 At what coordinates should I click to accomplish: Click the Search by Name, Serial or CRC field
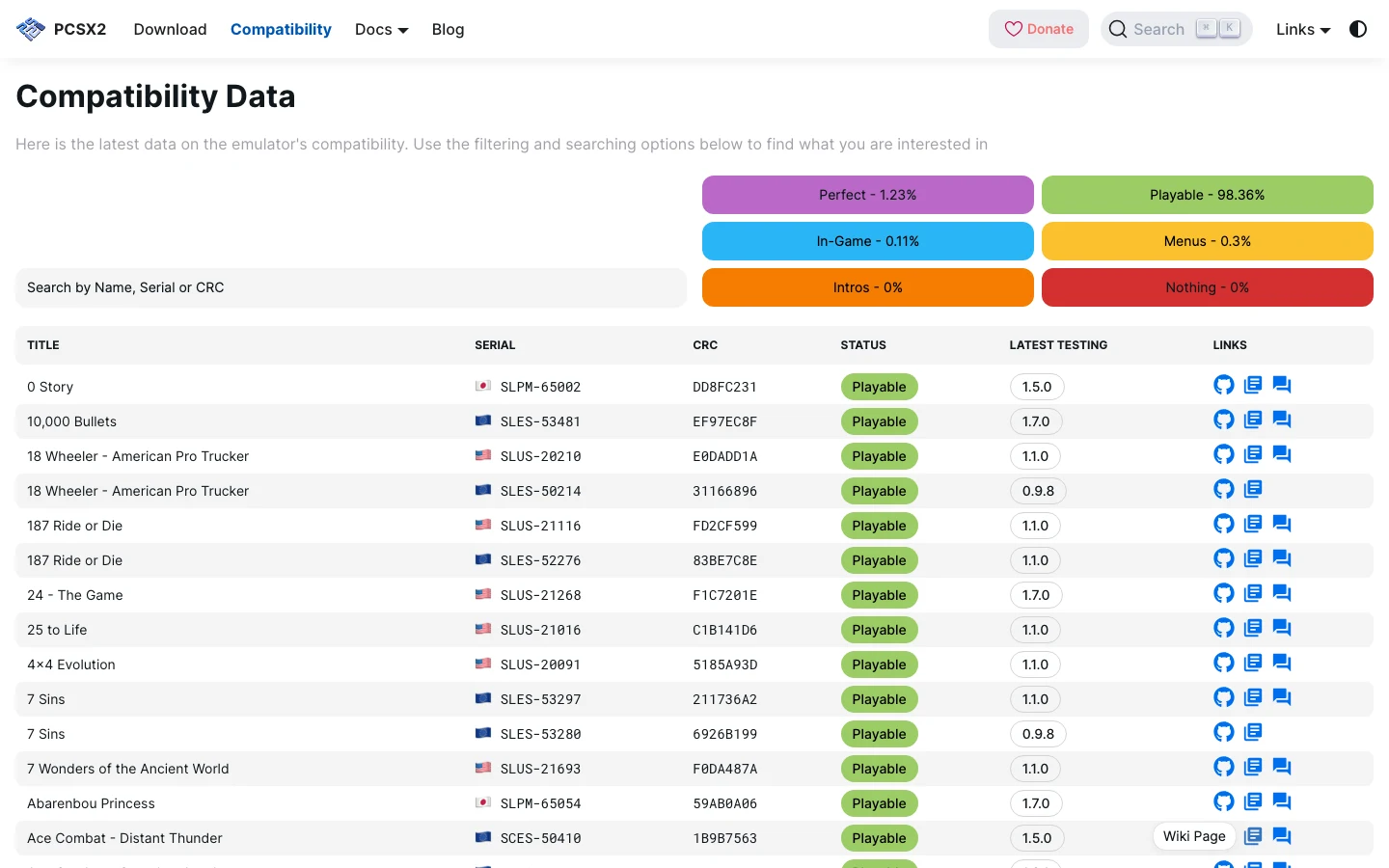coord(351,287)
